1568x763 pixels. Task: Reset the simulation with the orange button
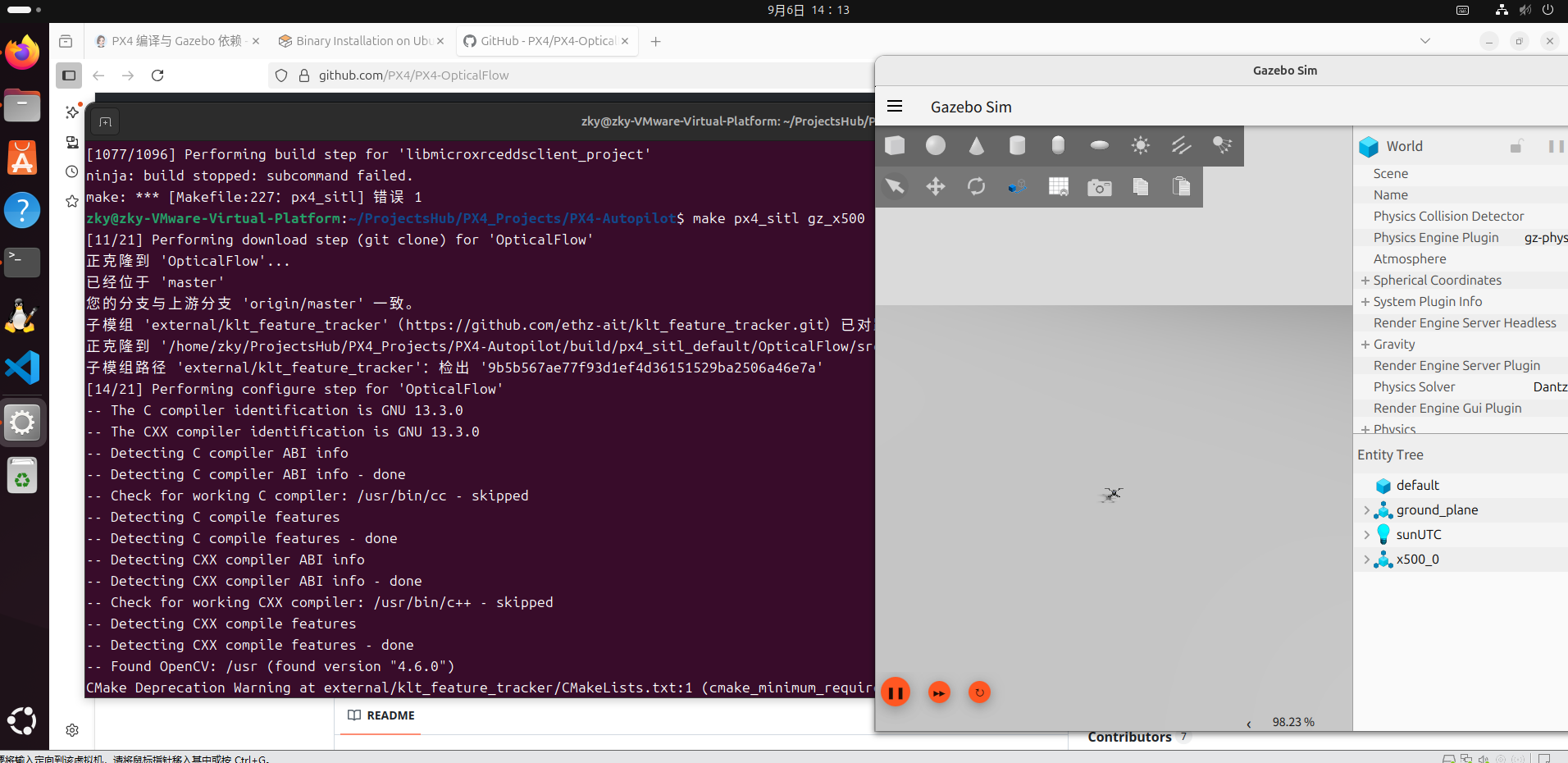coord(979,692)
